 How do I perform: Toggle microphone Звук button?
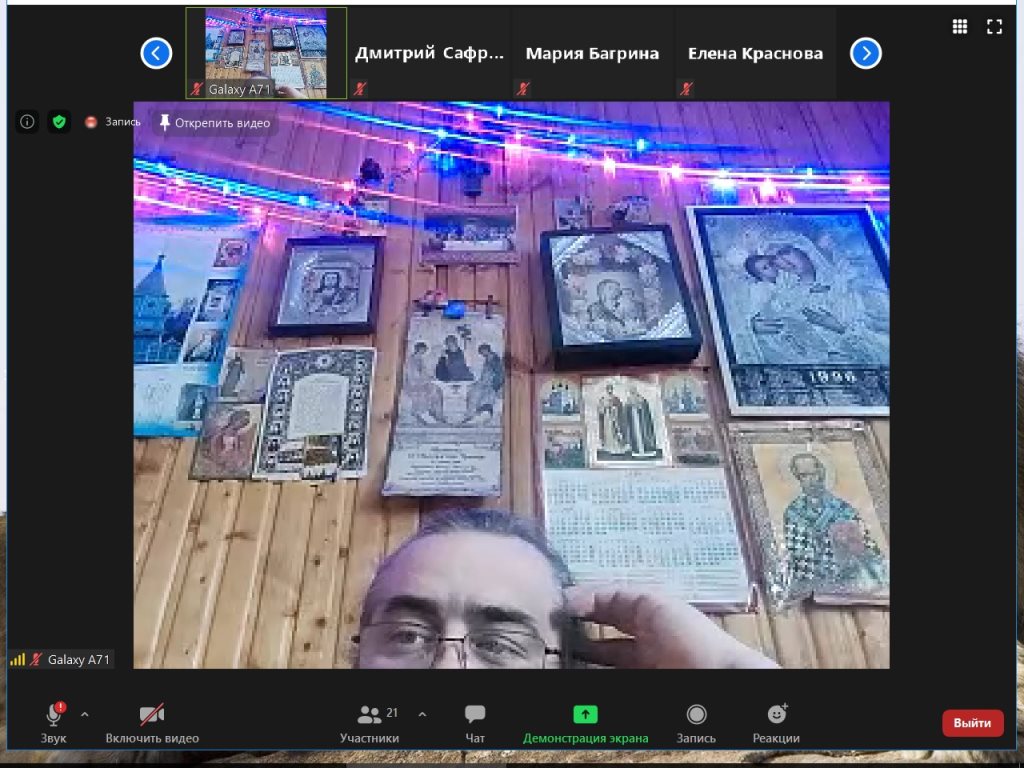54,724
